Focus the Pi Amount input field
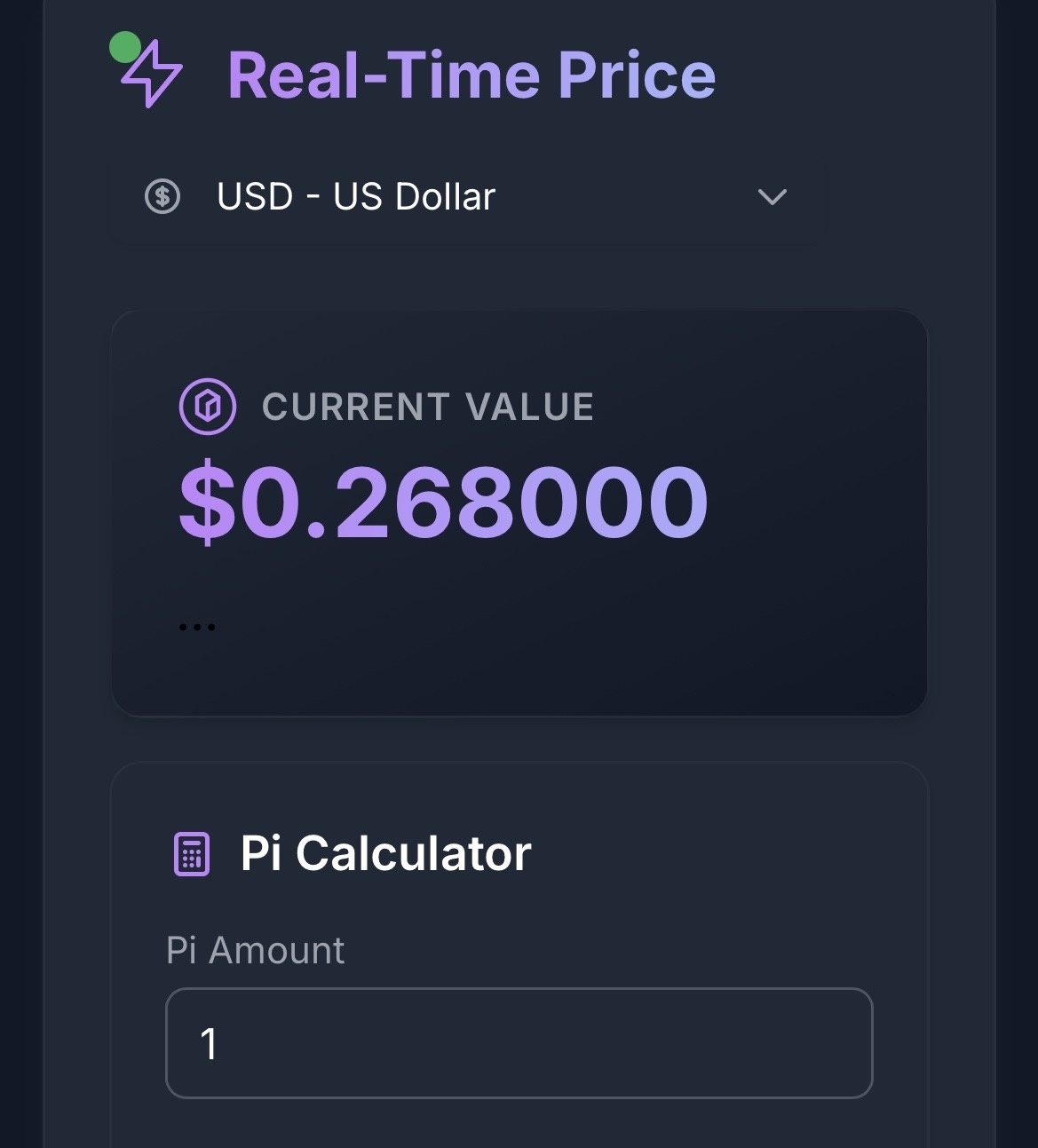 [x=519, y=1043]
